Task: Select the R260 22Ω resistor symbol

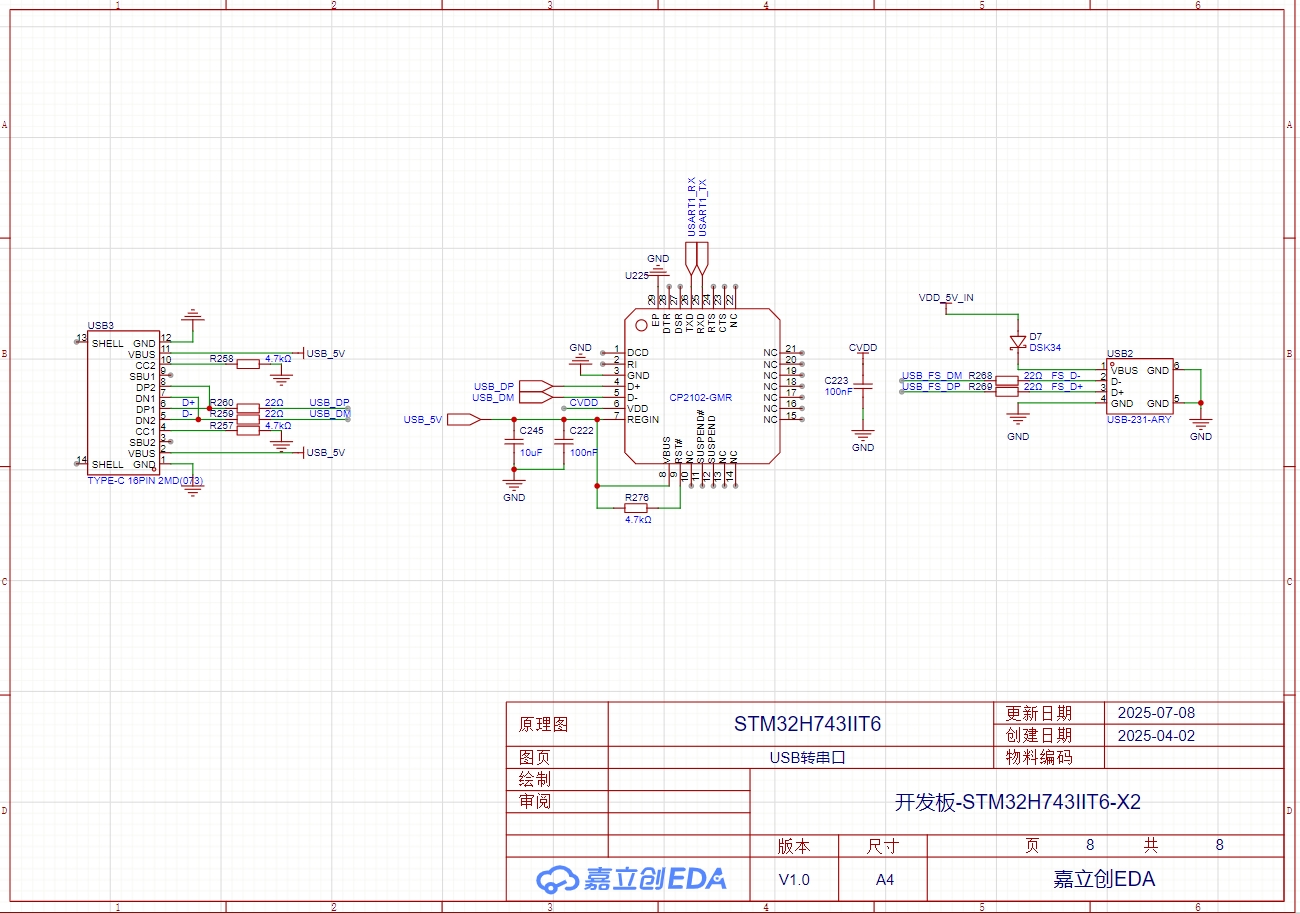Action: tap(248, 408)
